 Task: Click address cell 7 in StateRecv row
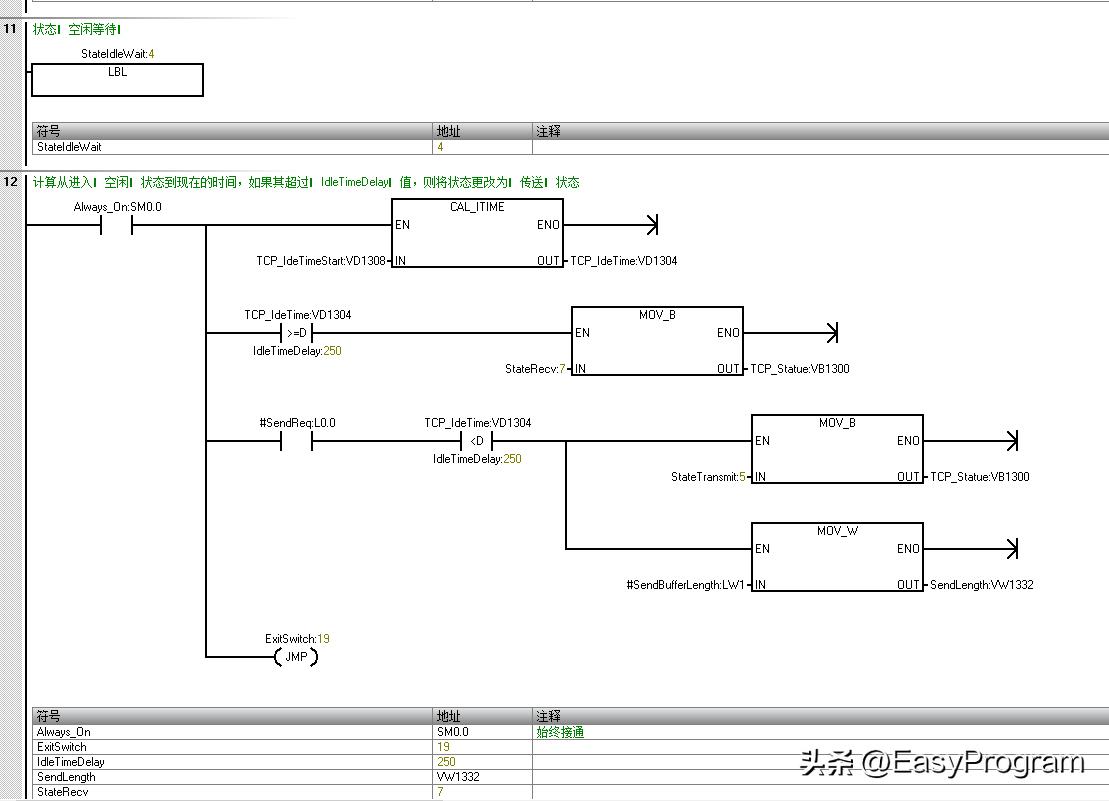(482, 792)
